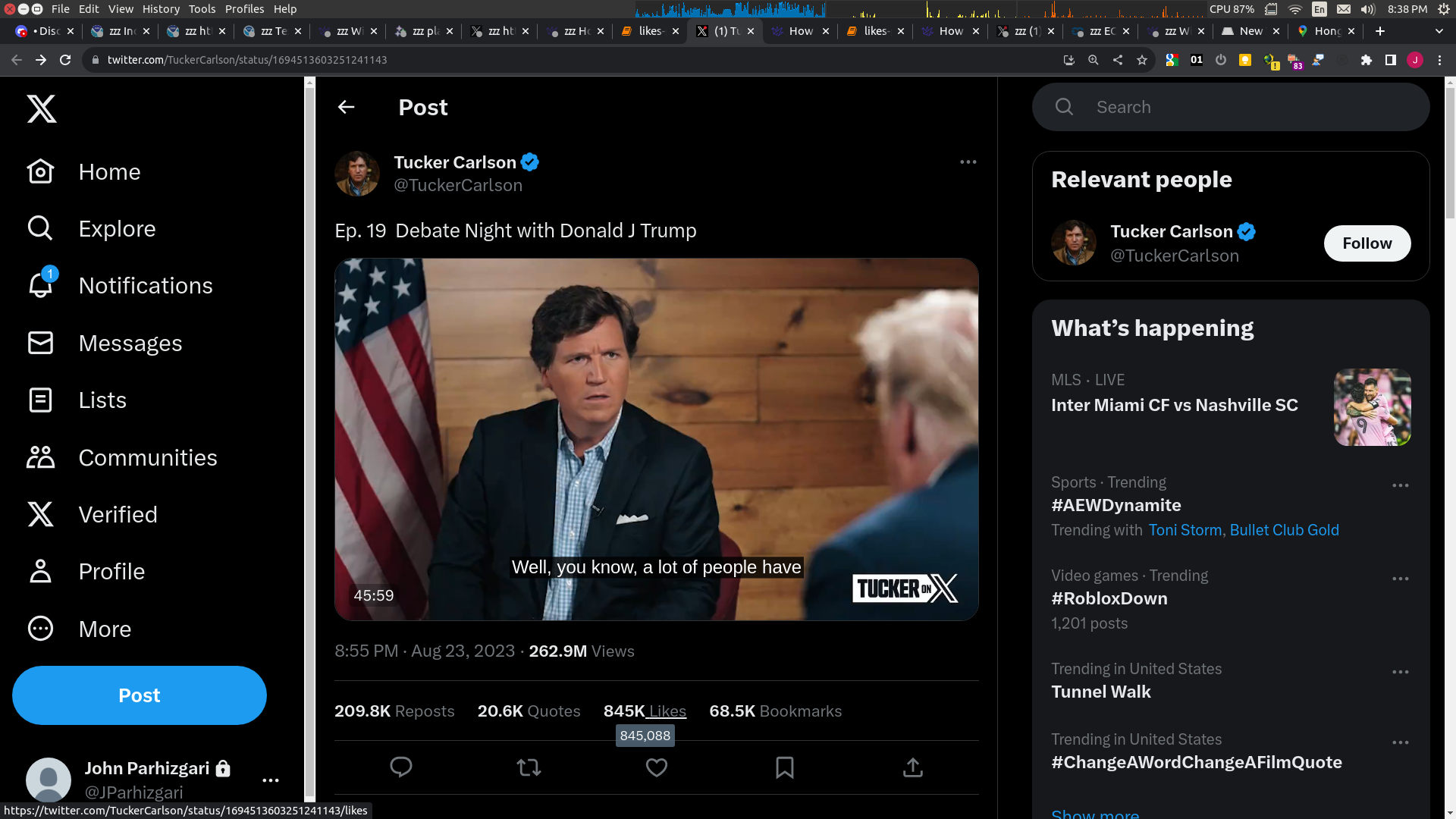Open the browser Extensions puzzle icon
1456x819 pixels.
click(1367, 60)
